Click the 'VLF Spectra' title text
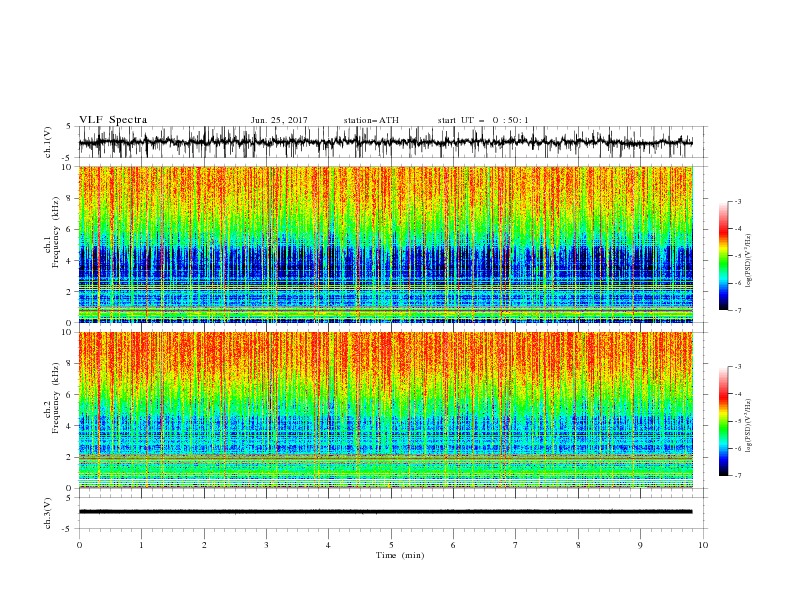 113,120
